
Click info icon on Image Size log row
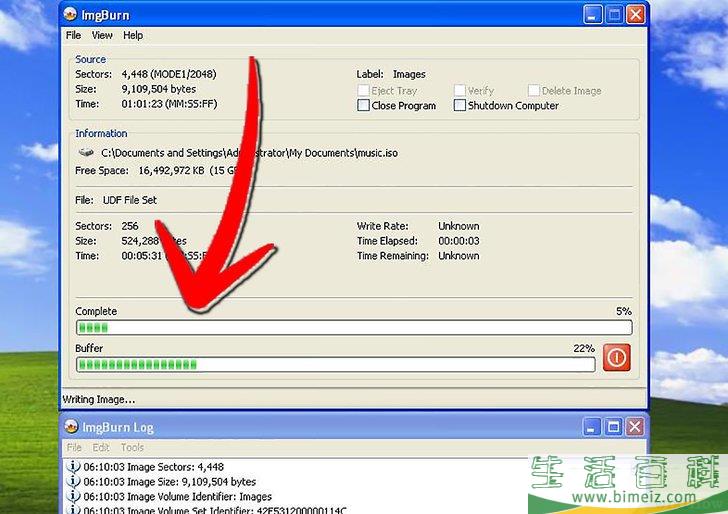73,481
